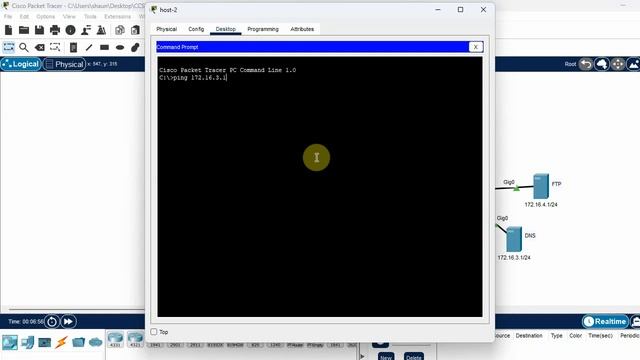Viewport: 640px width, 360px height.
Task: Launch the Activity Wizard icon
Action: click(x=101, y=30)
